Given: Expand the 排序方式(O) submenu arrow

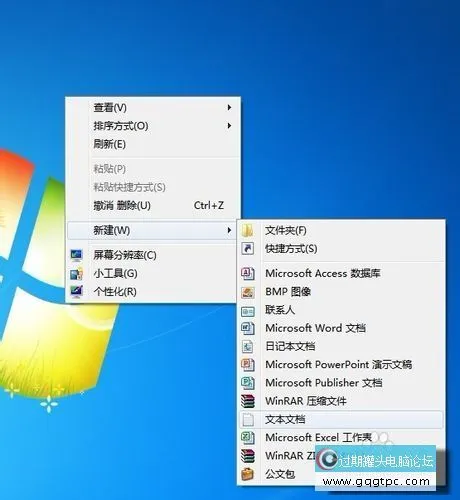Looking at the screenshot, I should (x=229, y=126).
